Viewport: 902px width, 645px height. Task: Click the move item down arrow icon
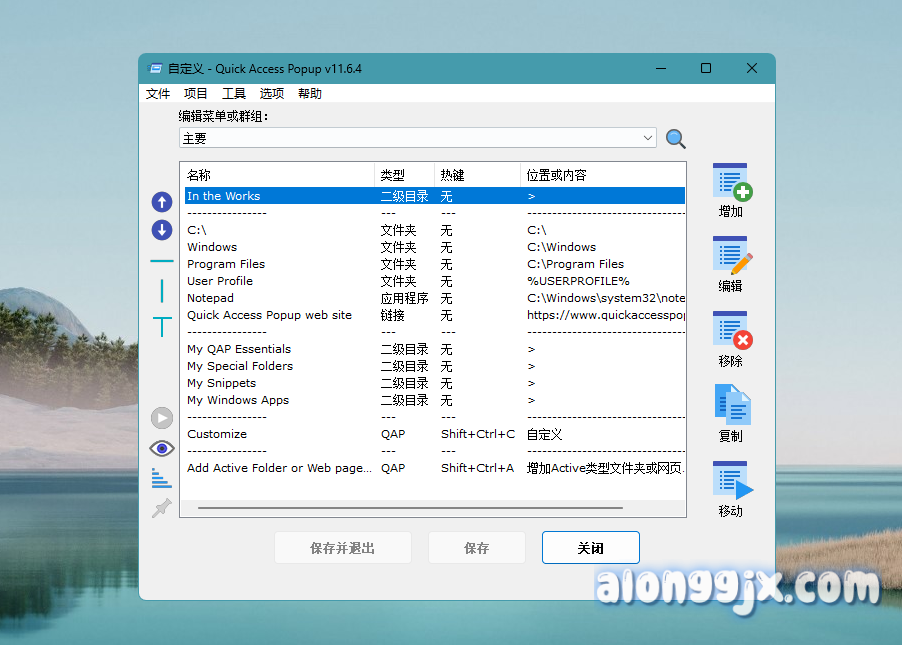coord(162,231)
